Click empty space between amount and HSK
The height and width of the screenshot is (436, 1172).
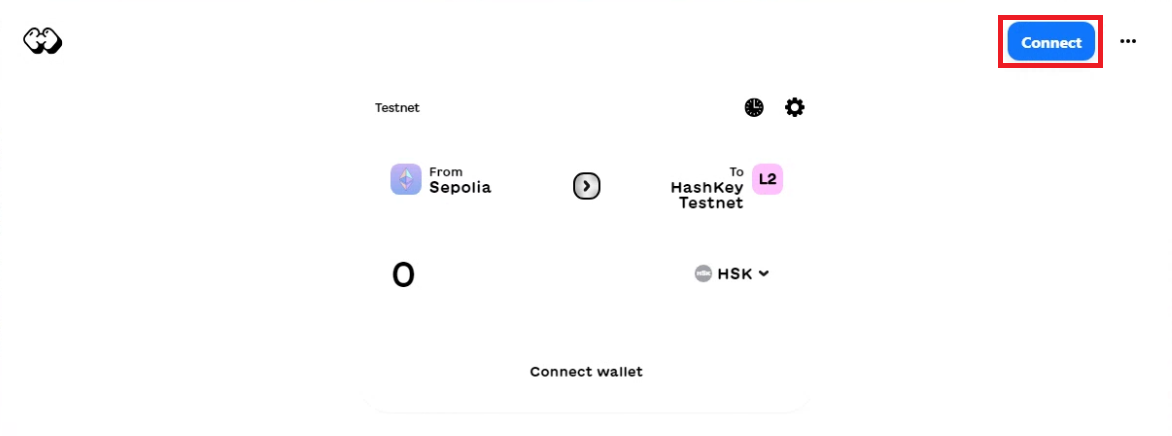[550, 274]
